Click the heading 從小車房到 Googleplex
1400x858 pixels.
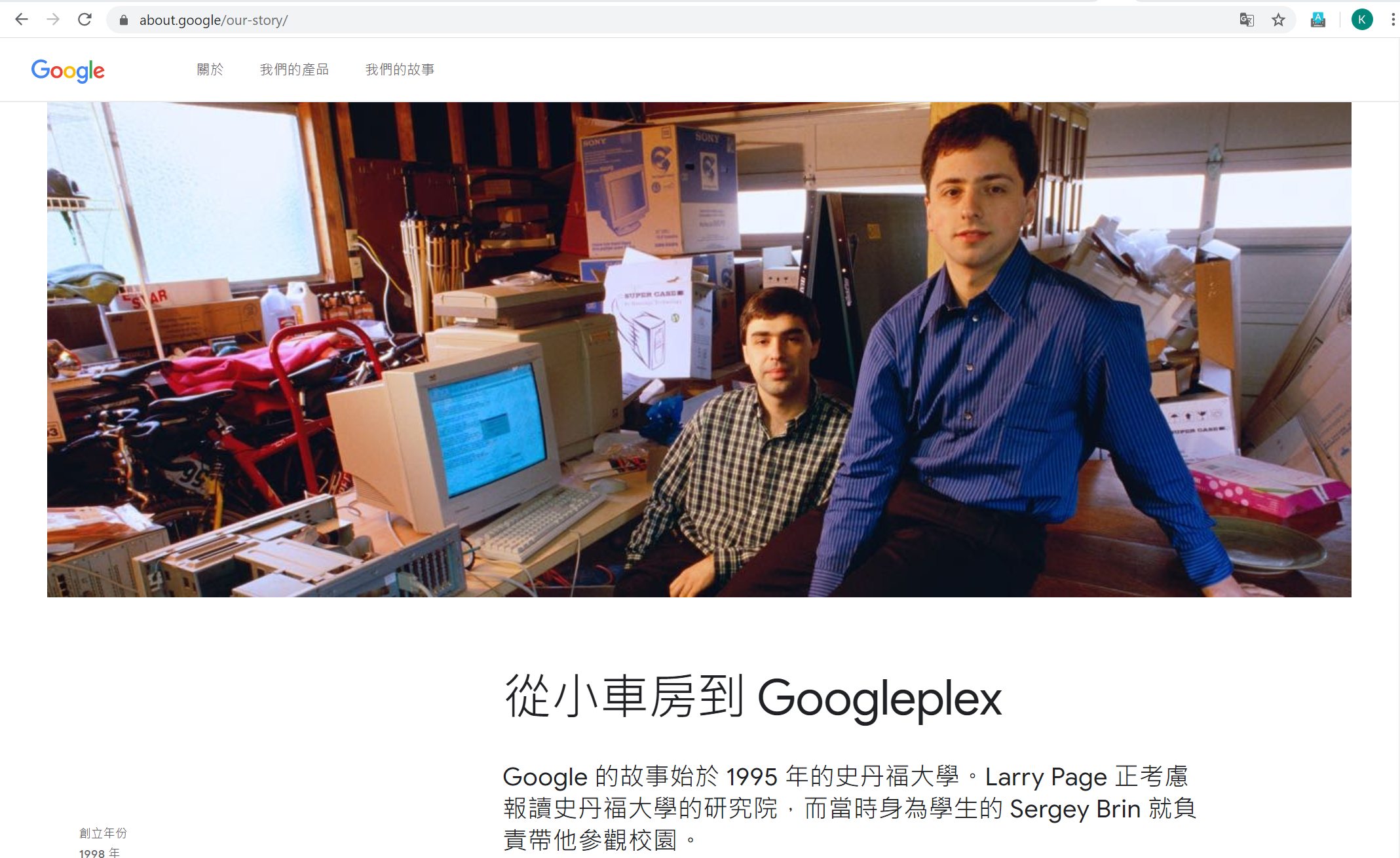pyautogui.click(x=753, y=698)
